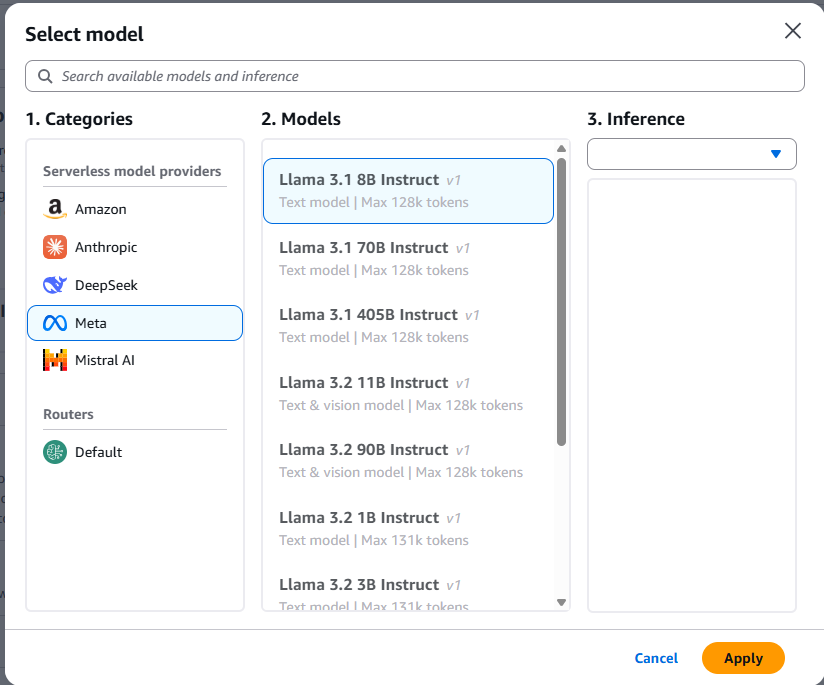Close the Select model dialog
824x685 pixels.
click(793, 31)
